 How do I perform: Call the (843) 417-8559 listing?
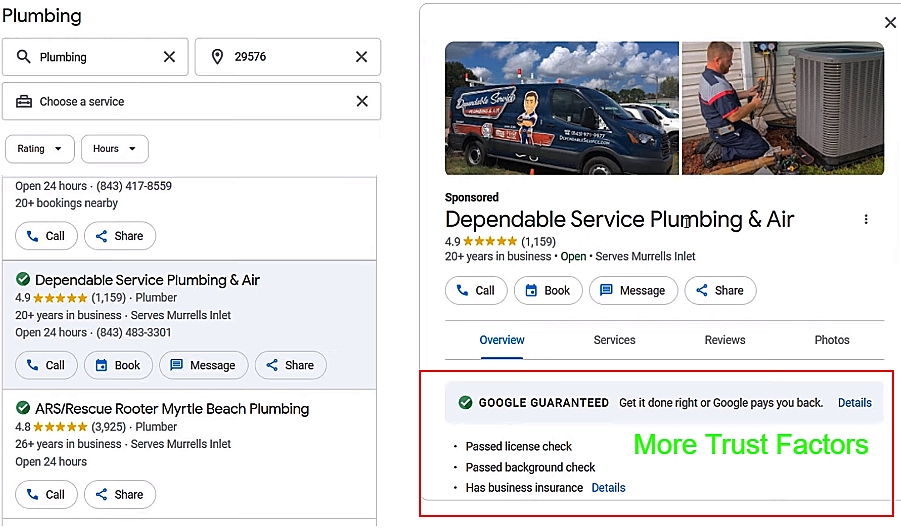pos(46,236)
